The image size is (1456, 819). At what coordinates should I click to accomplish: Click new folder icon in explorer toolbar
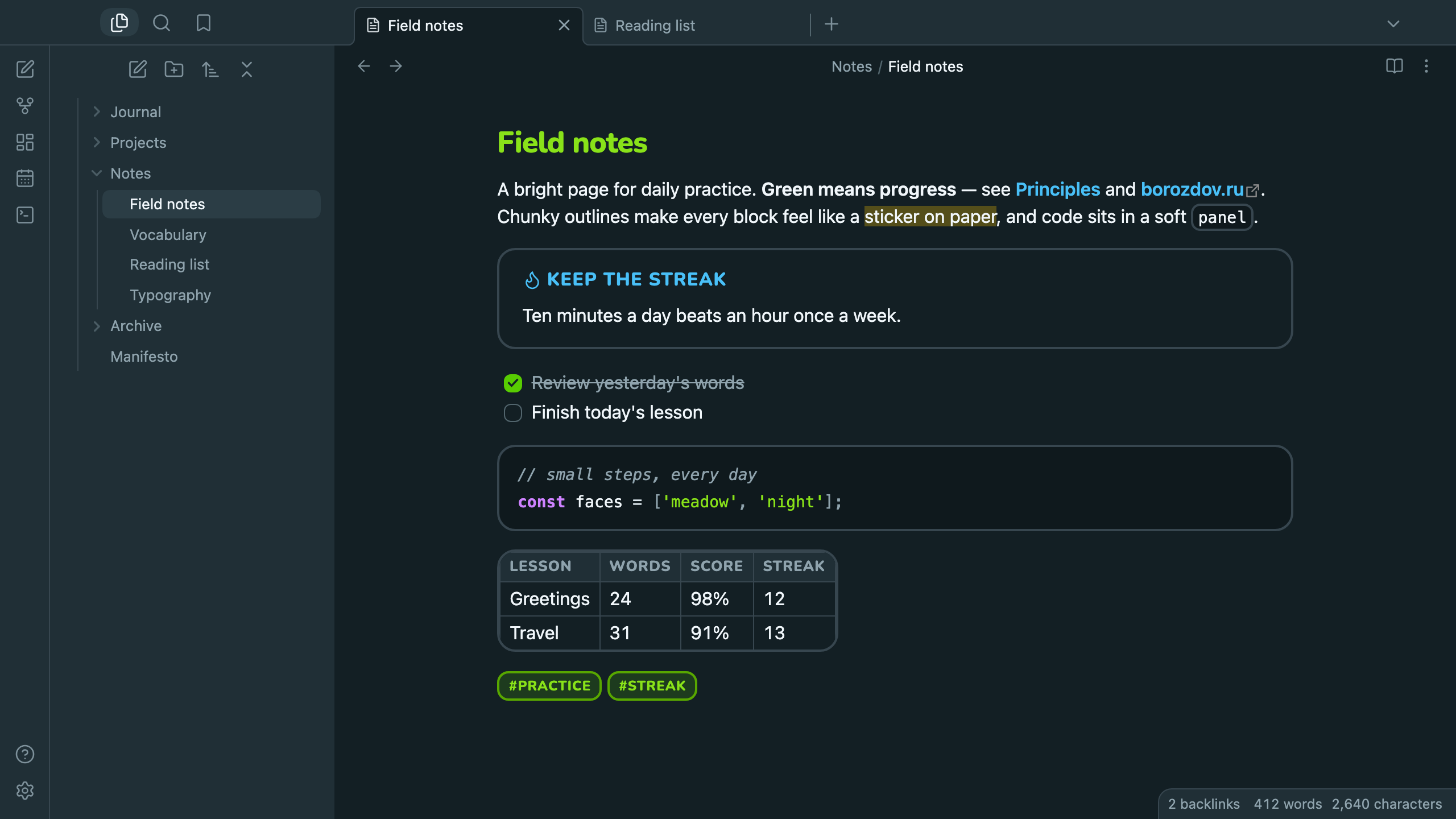tap(174, 69)
